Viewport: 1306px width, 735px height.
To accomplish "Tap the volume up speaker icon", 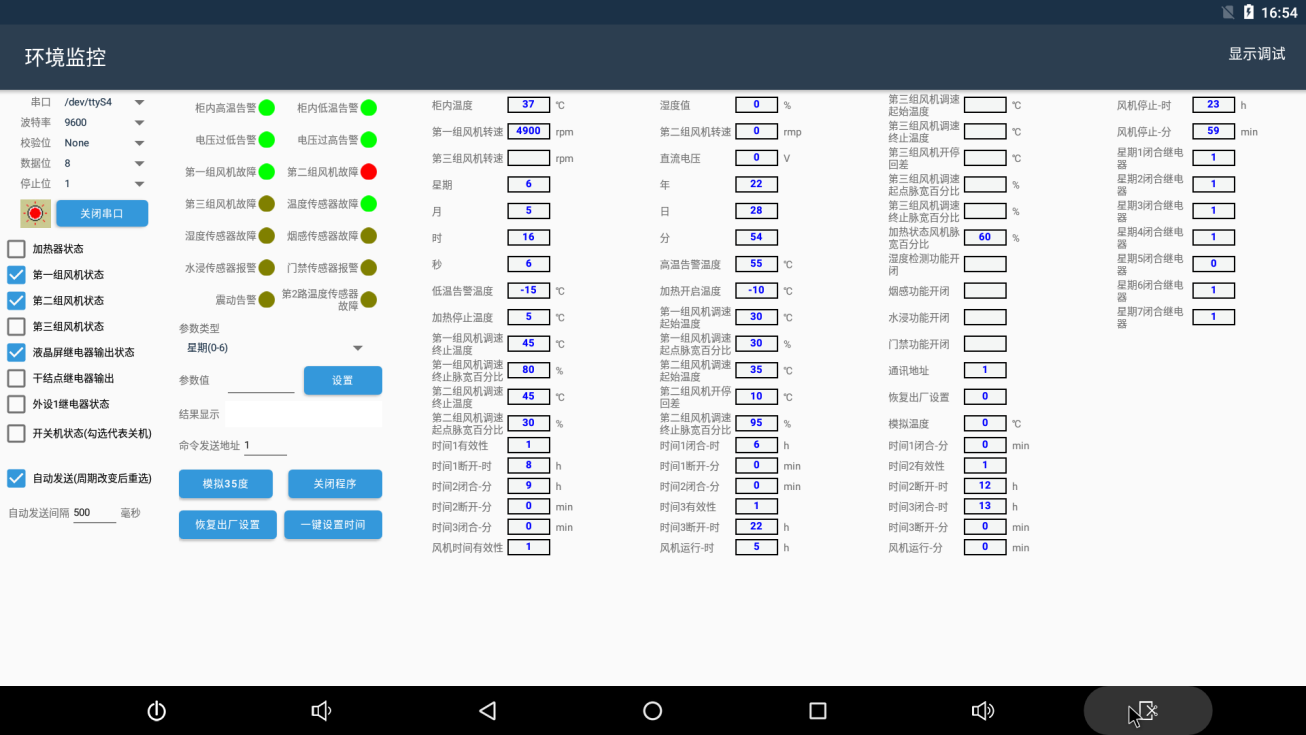I will [x=982, y=711].
